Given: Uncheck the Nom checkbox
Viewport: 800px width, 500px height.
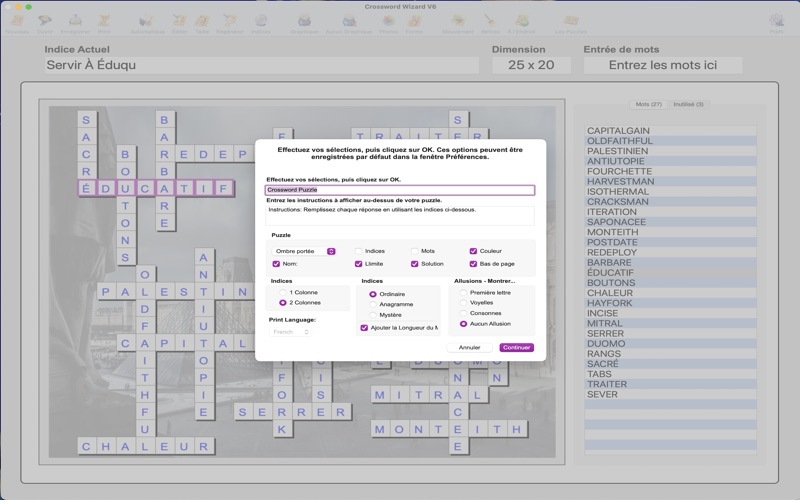Looking at the screenshot, I should (276, 264).
